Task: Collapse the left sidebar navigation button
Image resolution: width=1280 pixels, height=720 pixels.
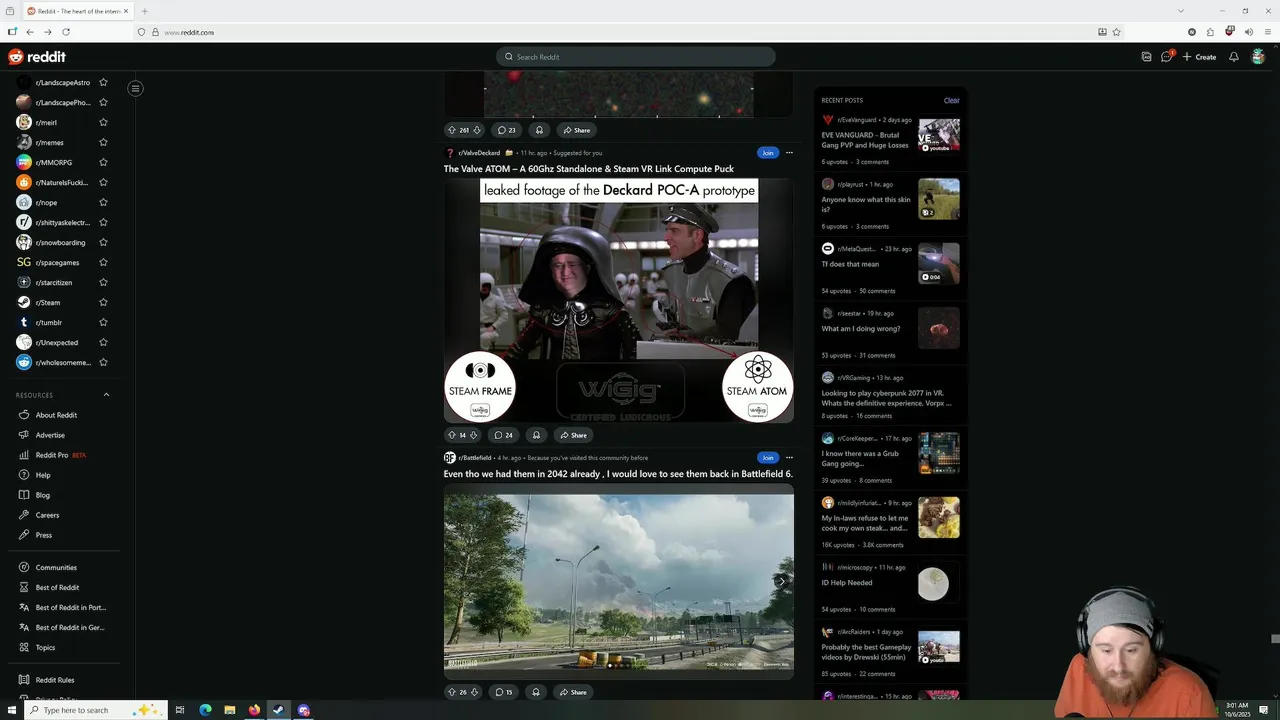Action: pos(135,88)
